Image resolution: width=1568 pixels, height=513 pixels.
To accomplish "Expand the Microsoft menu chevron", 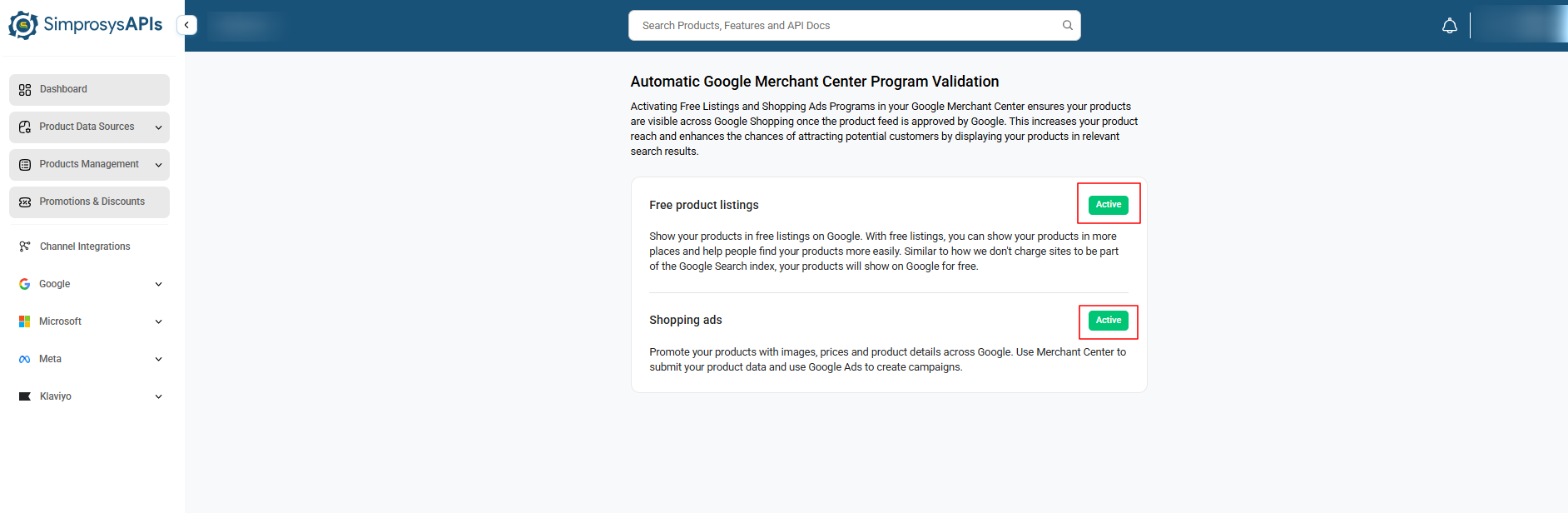I will coord(158,321).
